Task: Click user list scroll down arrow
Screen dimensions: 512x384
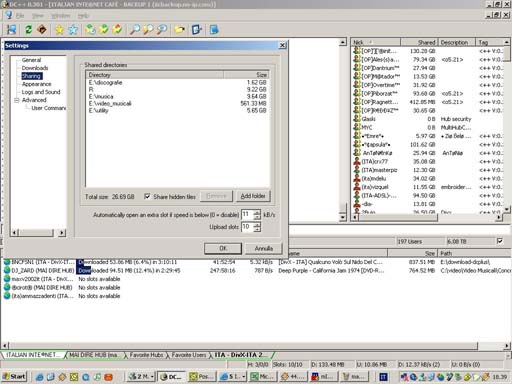Action: pos(507,209)
